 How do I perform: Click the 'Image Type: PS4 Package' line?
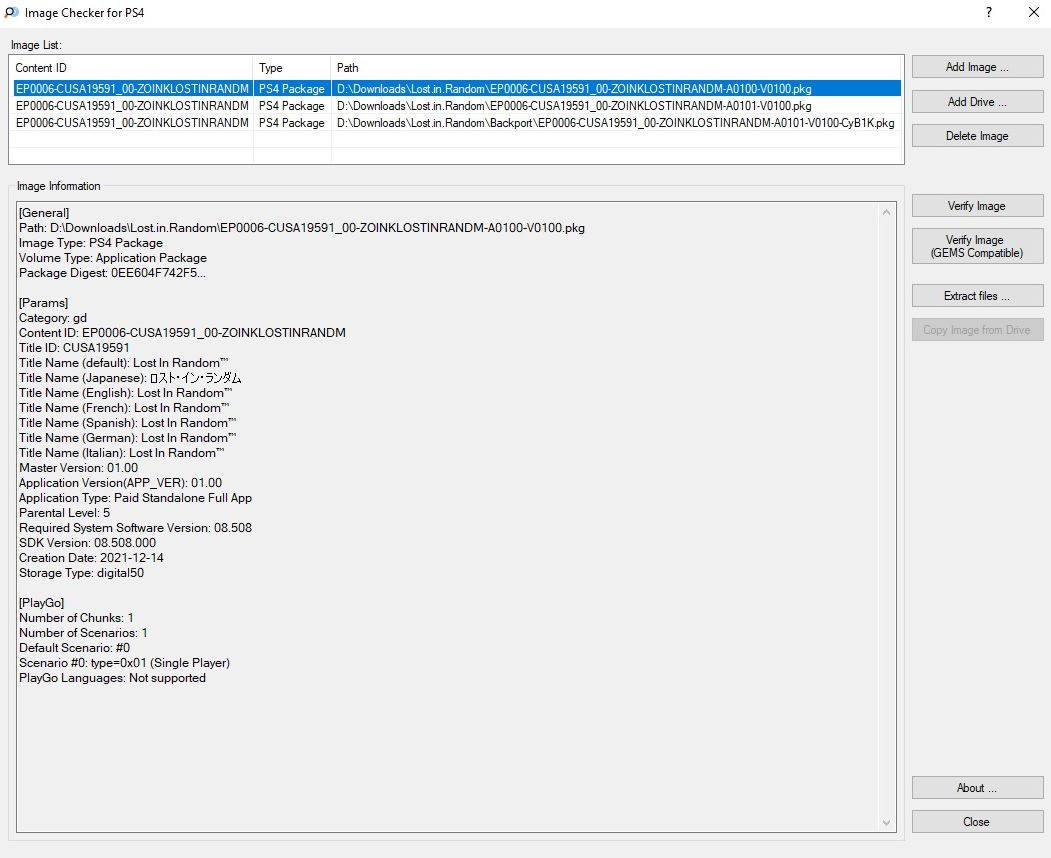[x=90, y=243]
